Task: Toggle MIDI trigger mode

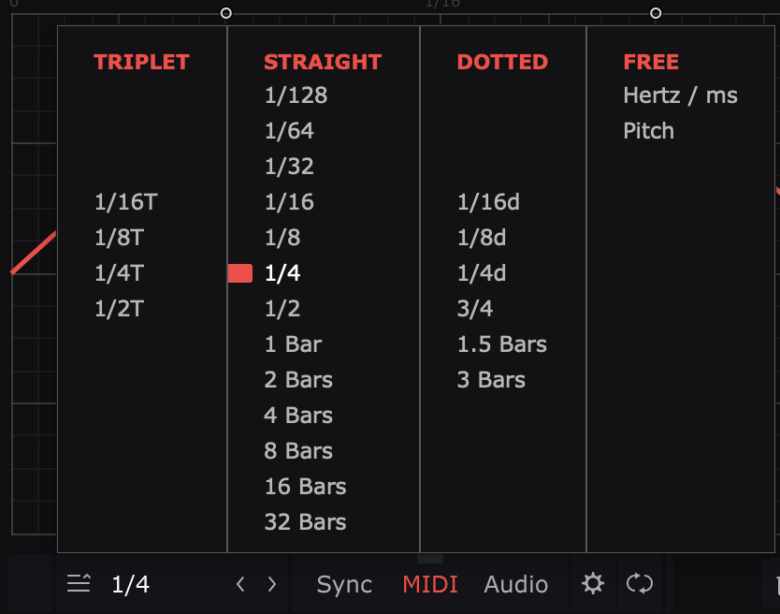Action: tap(430, 584)
